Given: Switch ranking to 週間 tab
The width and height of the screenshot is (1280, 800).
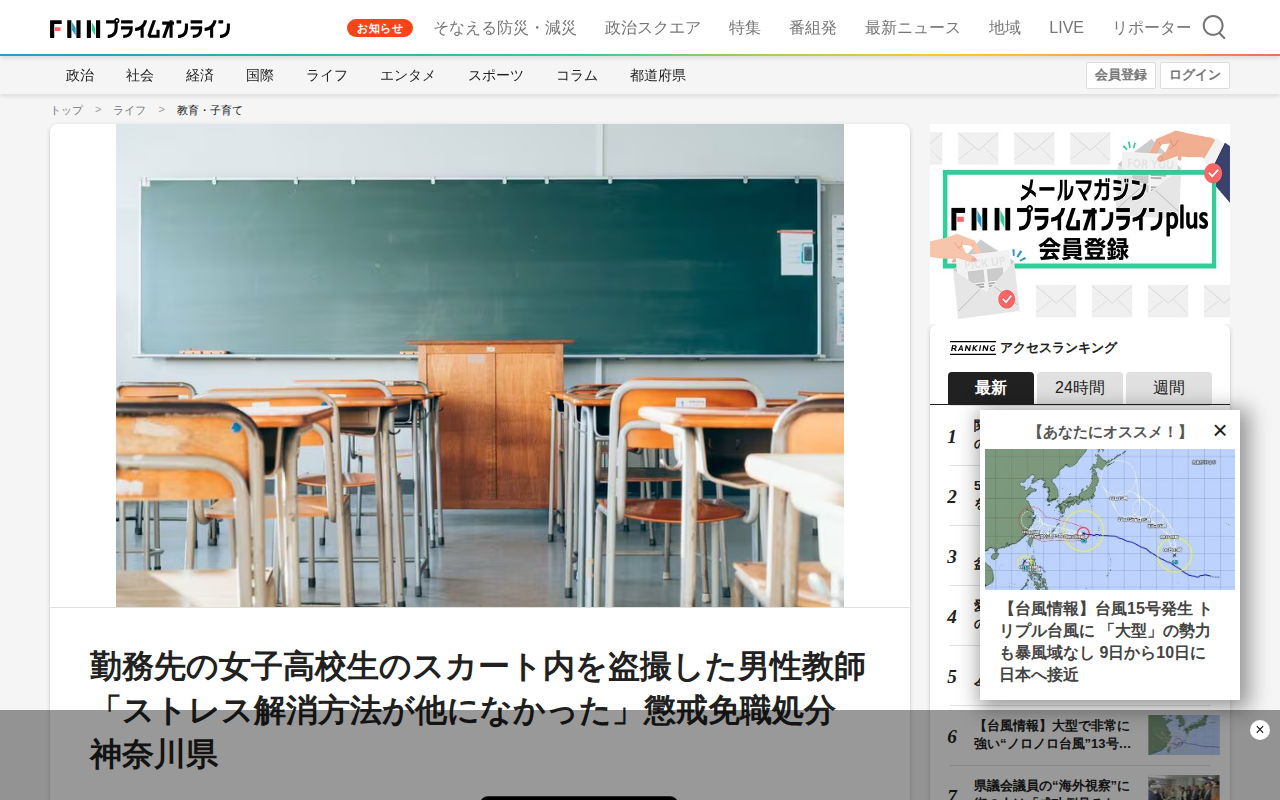Looking at the screenshot, I should [x=1169, y=388].
